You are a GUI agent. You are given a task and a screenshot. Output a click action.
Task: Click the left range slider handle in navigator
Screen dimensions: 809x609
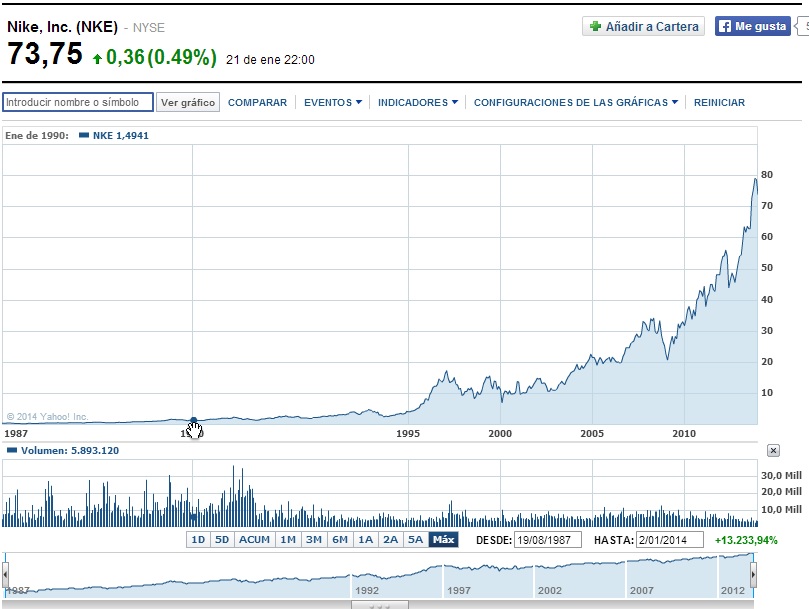tap(5, 574)
